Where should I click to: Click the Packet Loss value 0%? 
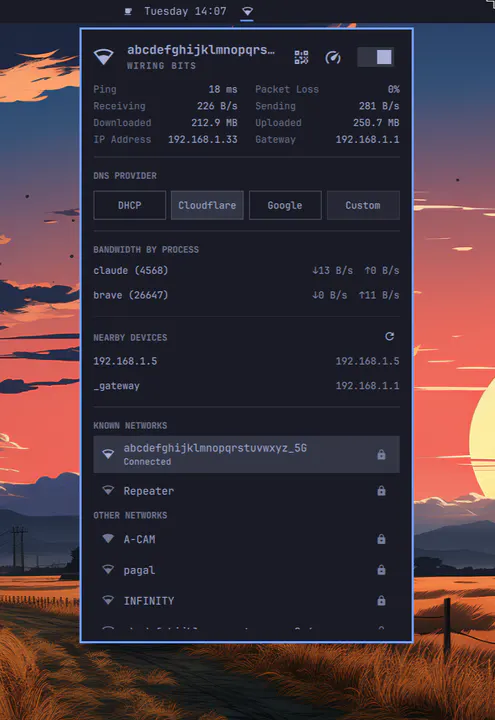point(394,90)
